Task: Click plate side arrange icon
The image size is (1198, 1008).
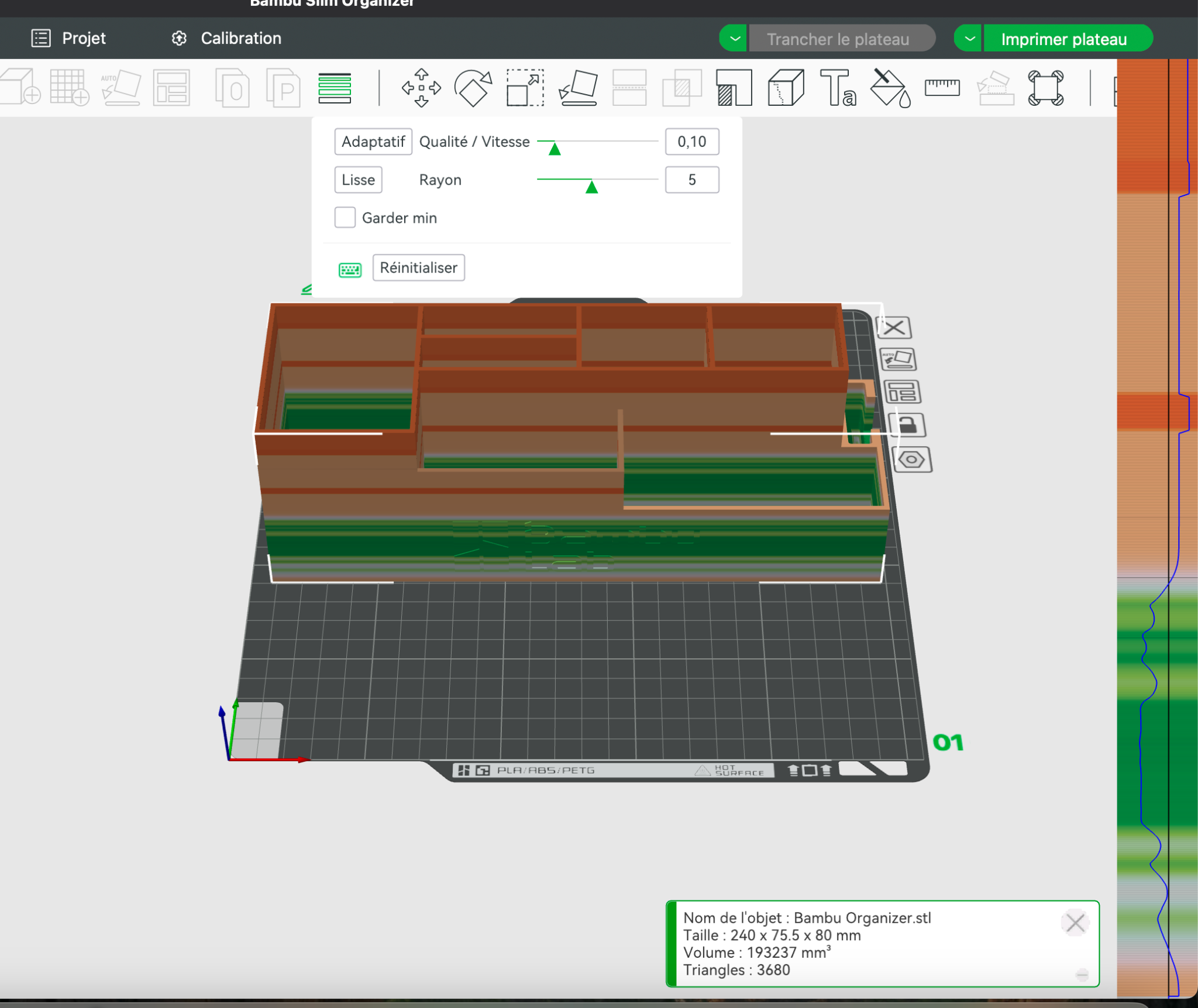Action: 902,392
